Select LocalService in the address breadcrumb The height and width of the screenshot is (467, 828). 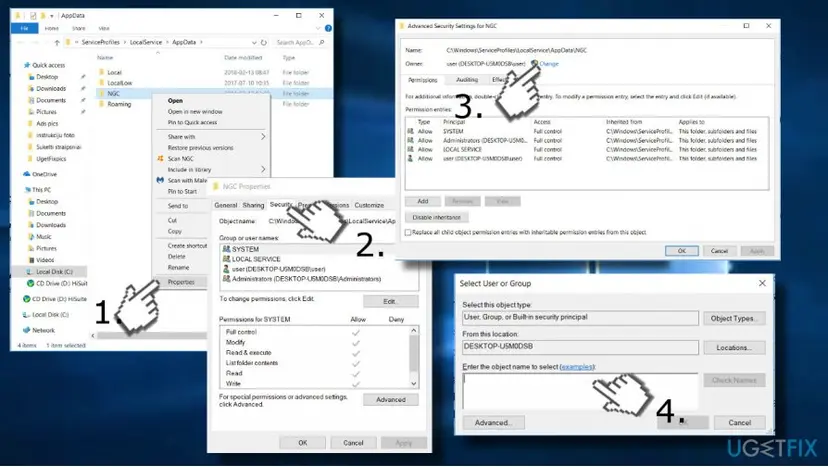point(146,42)
